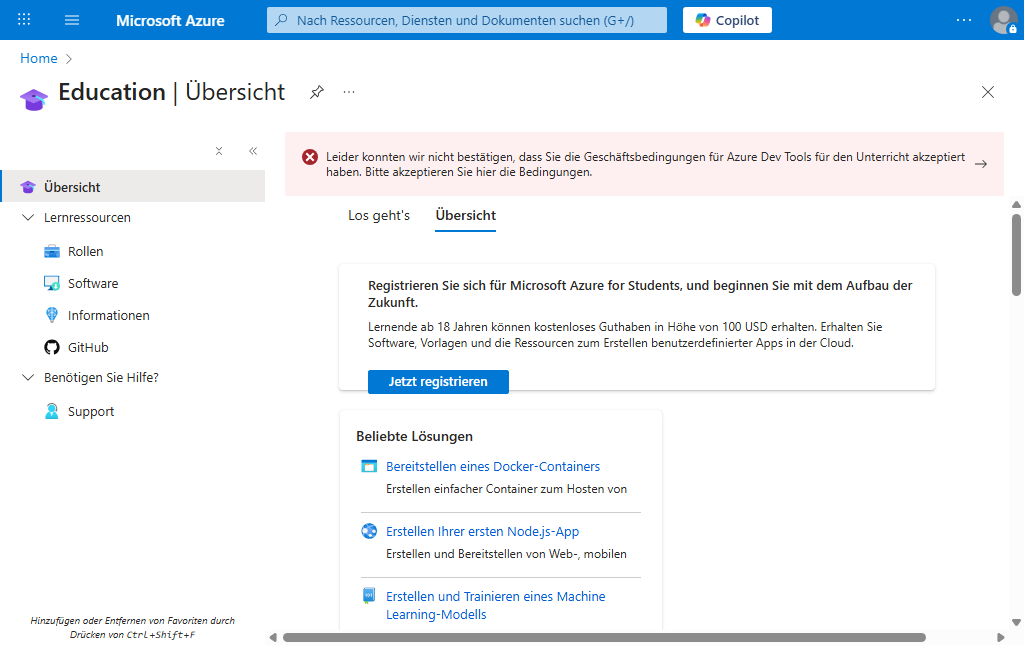Screen dimensions: 1024x645
Task: Open Erstellen Ihrer ersten Node.js-App link
Action: pyautogui.click(x=482, y=531)
